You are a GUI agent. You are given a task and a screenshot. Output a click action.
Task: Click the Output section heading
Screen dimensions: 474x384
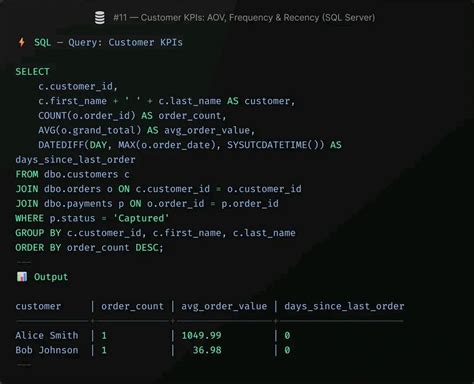(51, 277)
